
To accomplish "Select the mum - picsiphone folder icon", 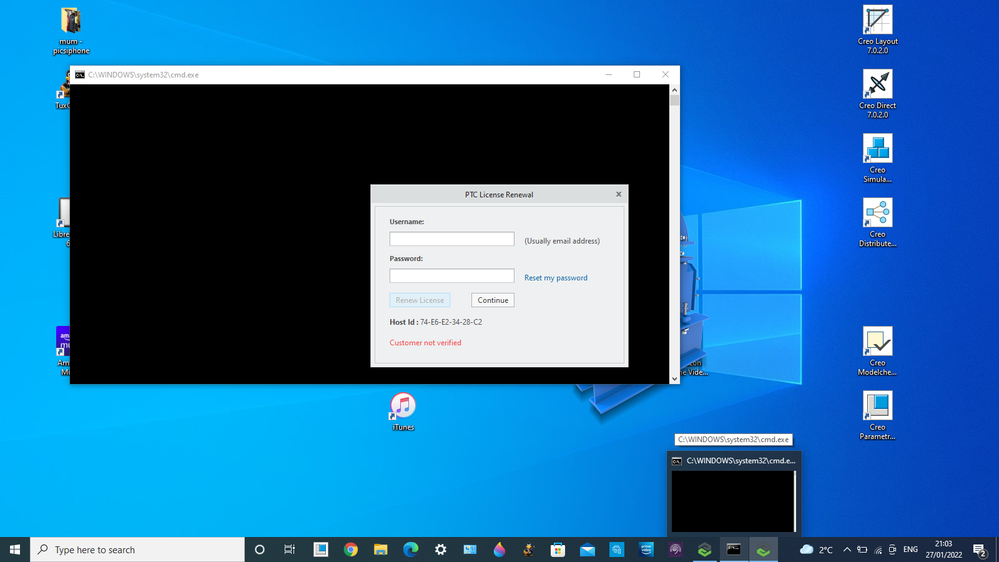I will pos(71,30).
